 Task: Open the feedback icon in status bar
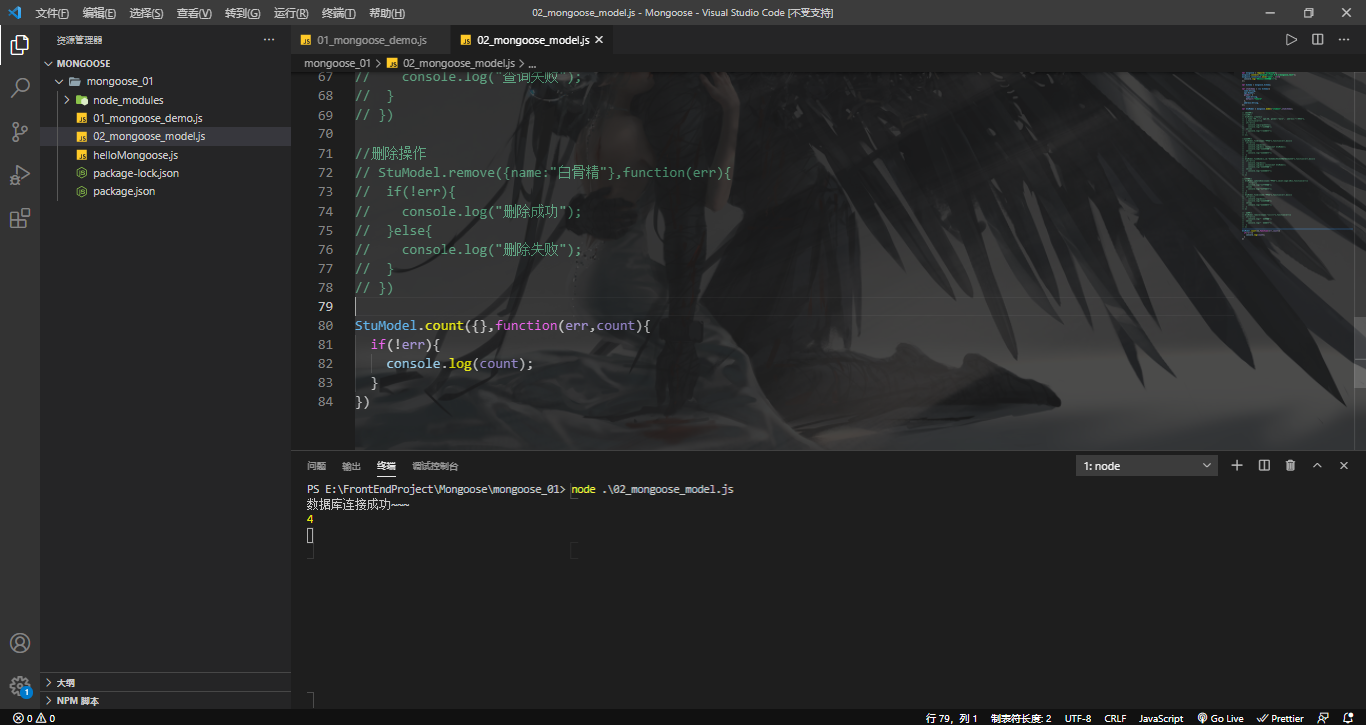coord(1324,718)
